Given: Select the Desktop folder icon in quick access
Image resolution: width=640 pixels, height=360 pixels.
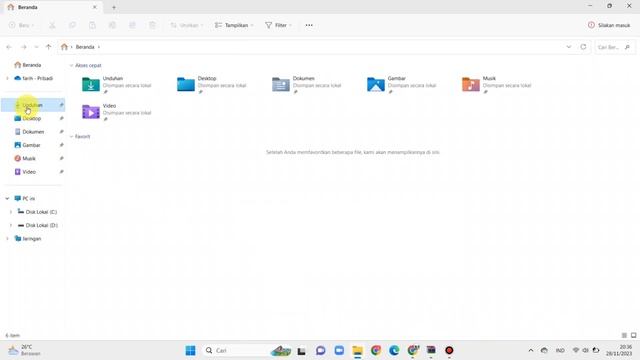Looking at the screenshot, I should [186, 84].
